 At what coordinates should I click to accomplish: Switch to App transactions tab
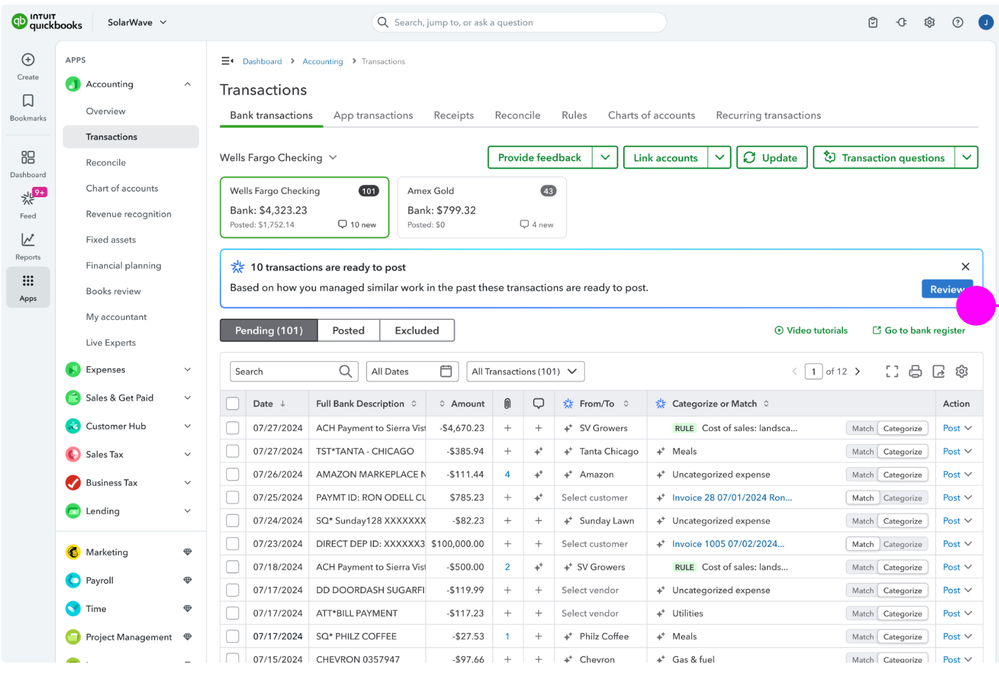point(373,115)
